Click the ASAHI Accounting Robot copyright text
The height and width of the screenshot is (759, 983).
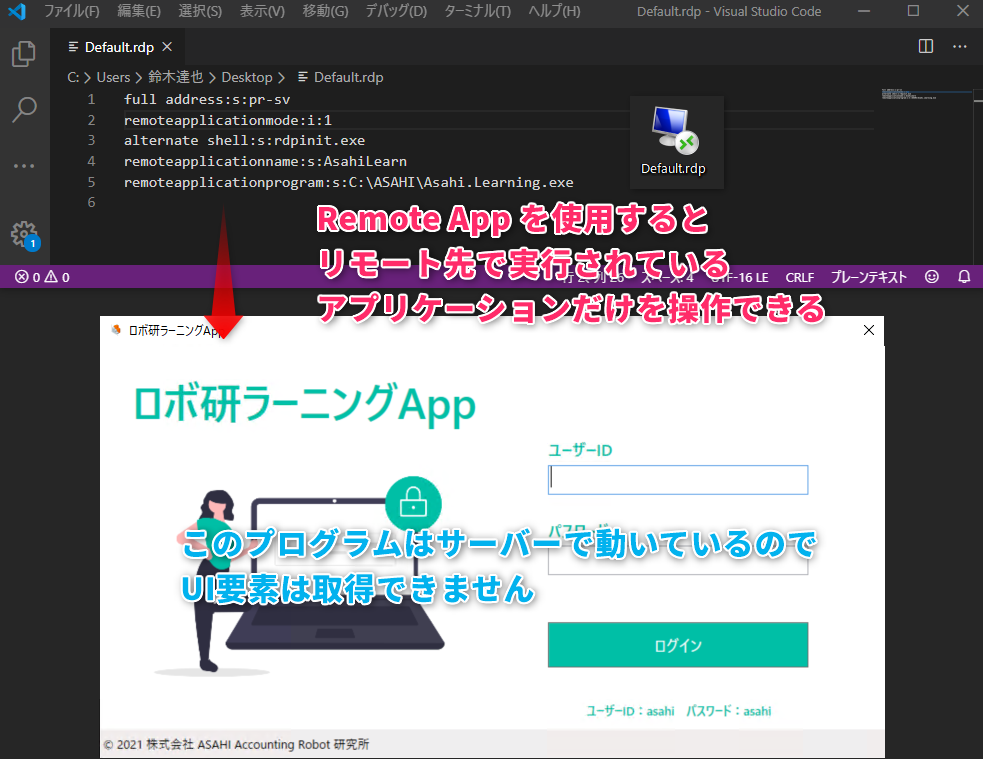[236, 745]
